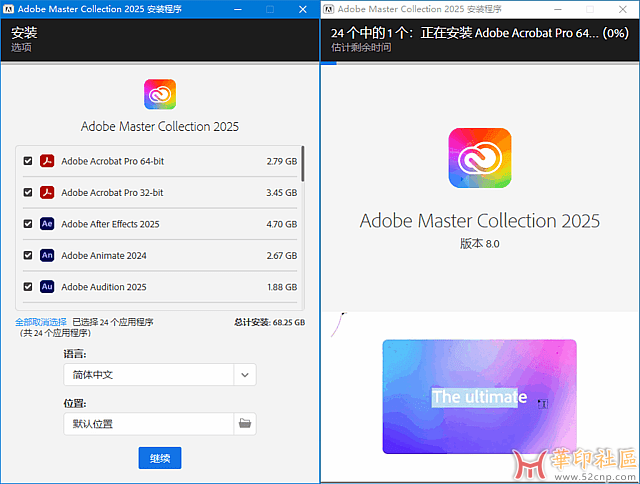640x484 pixels.
Task: Toggle the Adobe Audition 2025 checkbox
Action: [x=28, y=287]
